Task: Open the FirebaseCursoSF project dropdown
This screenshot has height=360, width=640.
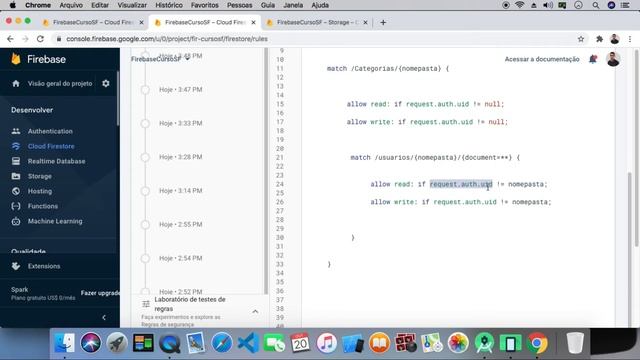Action: (x=160, y=59)
